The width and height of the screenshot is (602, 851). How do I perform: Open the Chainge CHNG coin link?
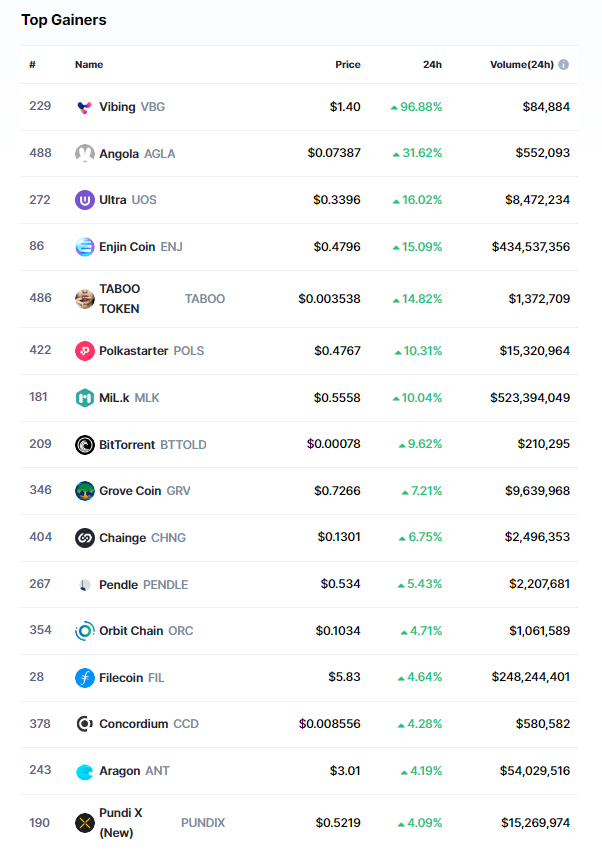tap(122, 538)
